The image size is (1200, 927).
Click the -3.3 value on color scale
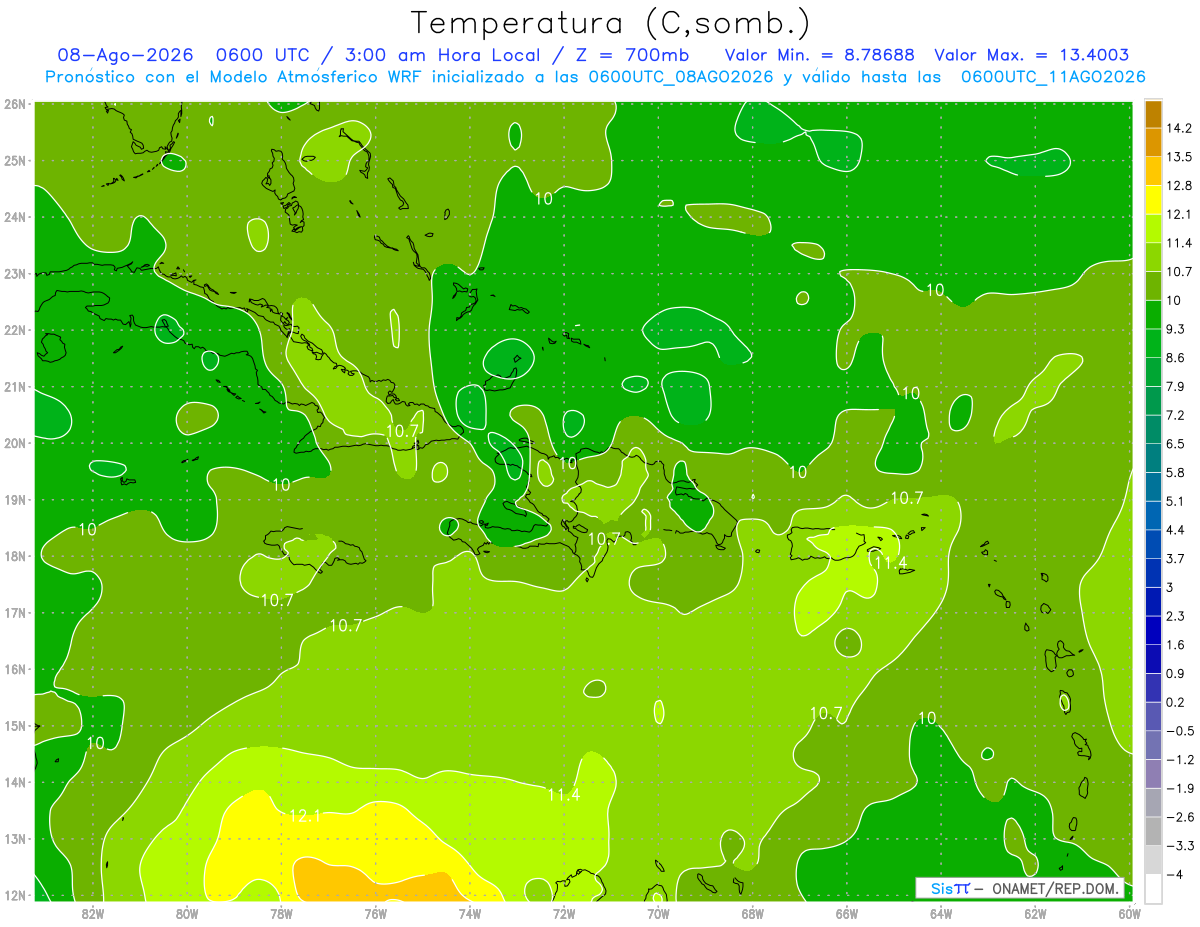click(1179, 845)
